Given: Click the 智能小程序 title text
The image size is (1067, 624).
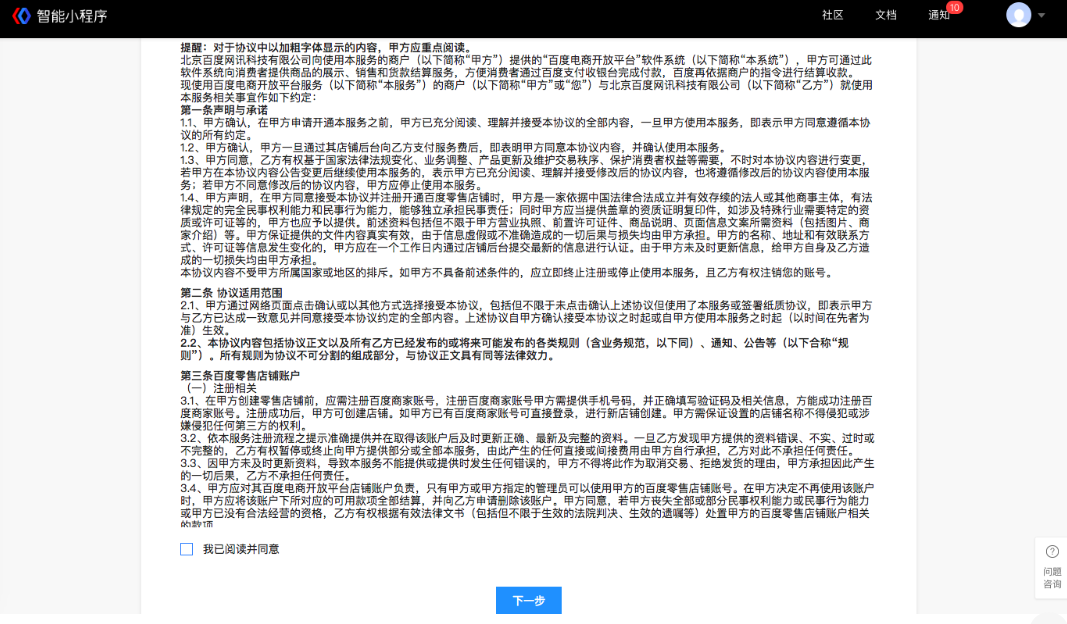Looking at the screenshot, I should pyautogui.click(x=72, y=16).
